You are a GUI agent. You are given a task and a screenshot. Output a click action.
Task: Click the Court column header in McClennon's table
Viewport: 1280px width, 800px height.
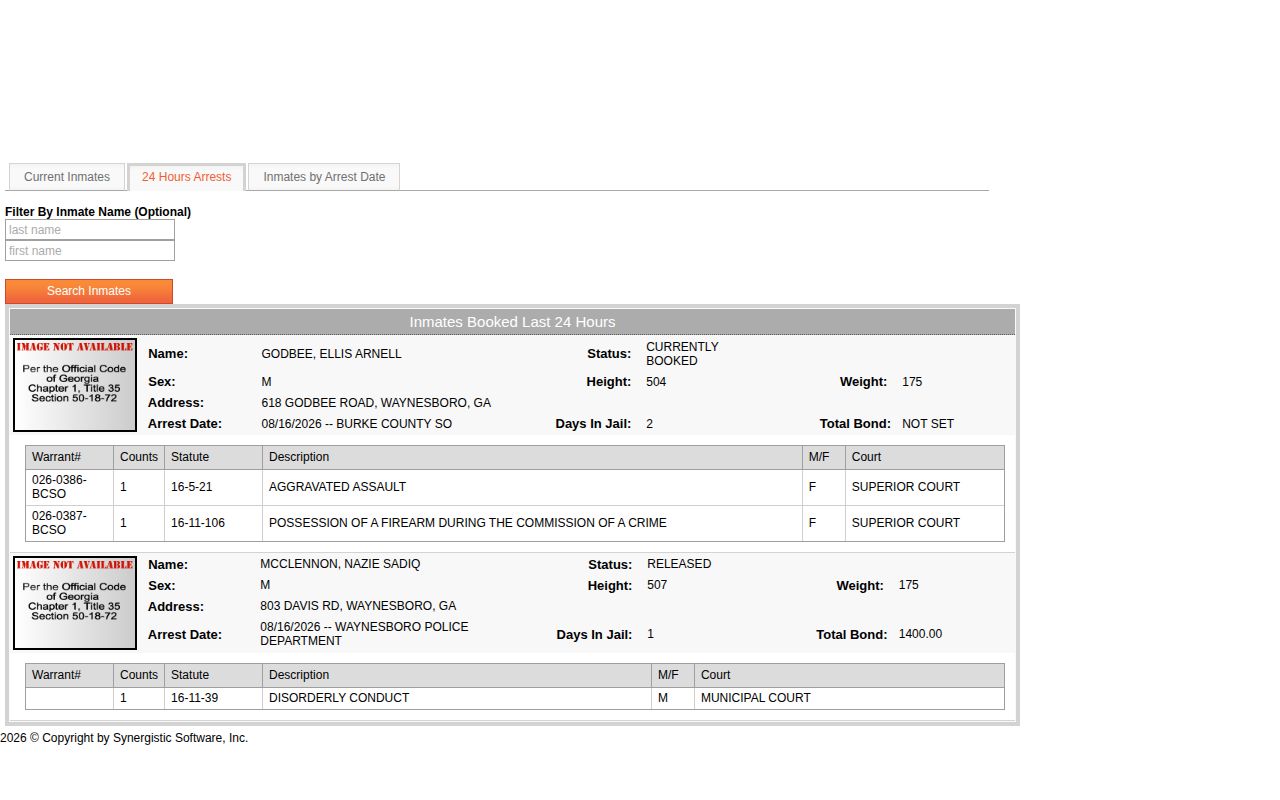pos(849,675)
